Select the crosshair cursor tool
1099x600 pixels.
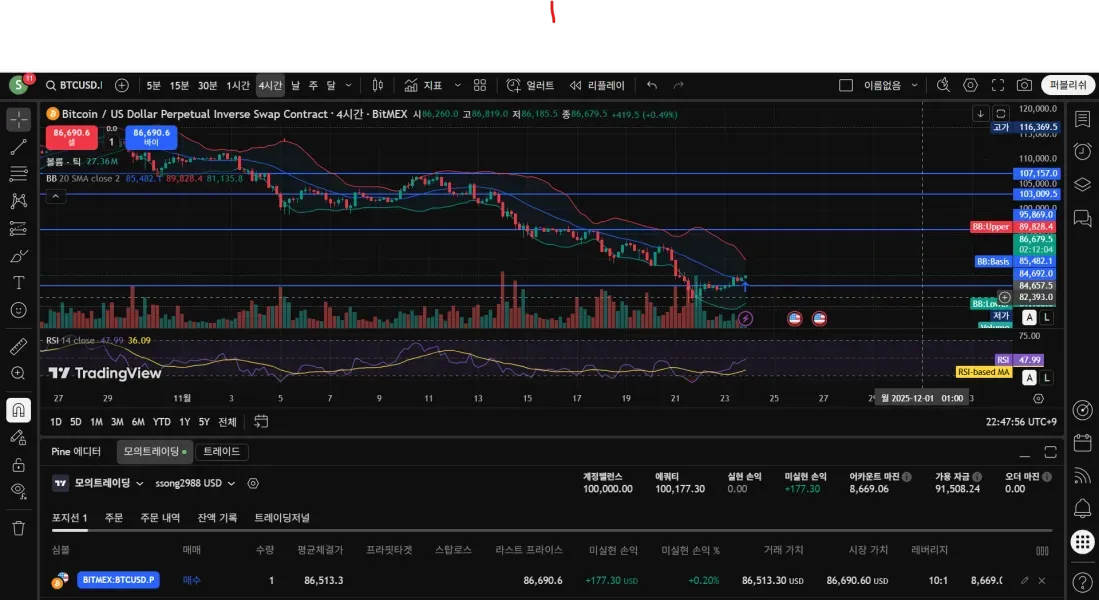tap(19, 120)
